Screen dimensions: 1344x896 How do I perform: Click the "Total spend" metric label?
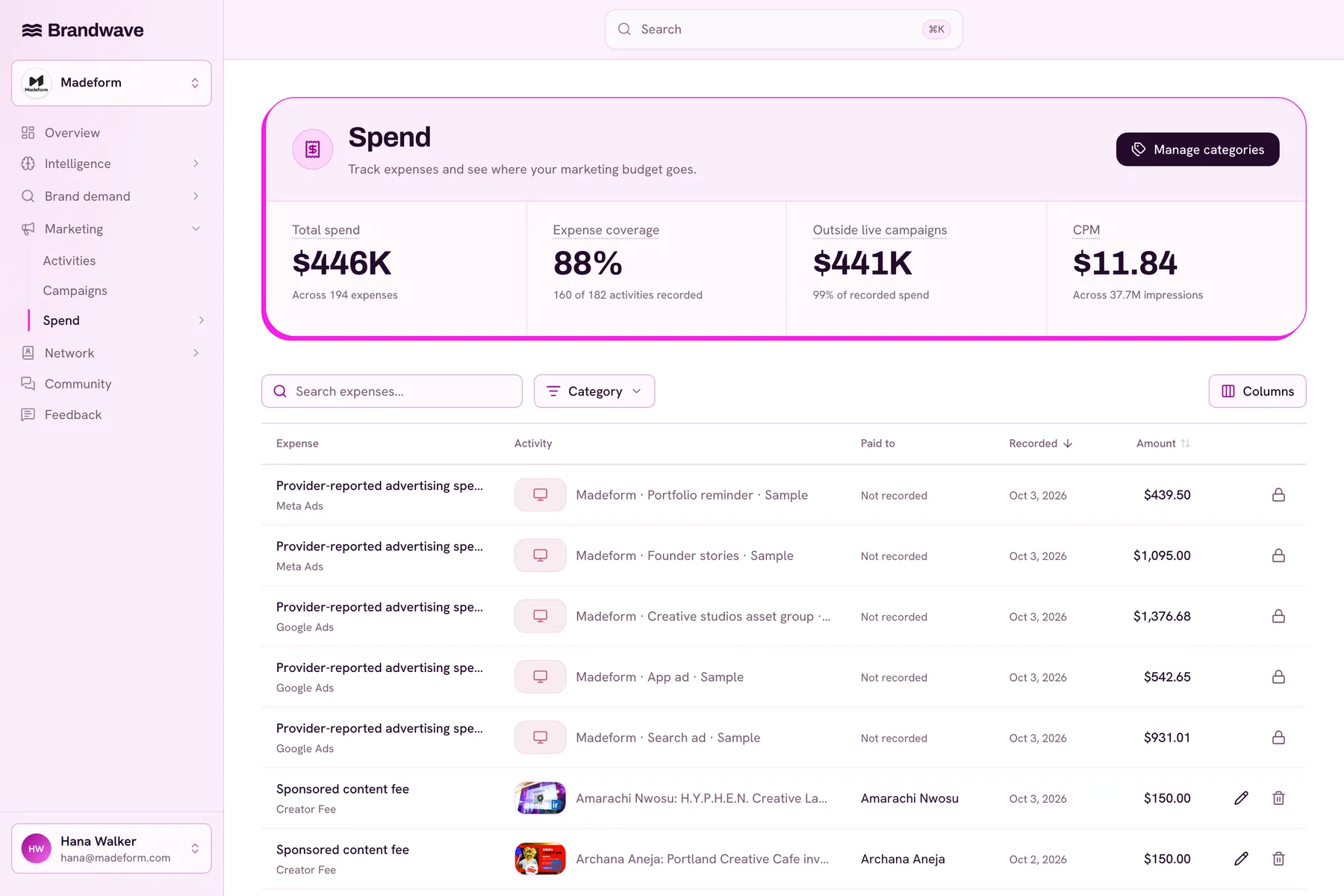click(326, 230)
